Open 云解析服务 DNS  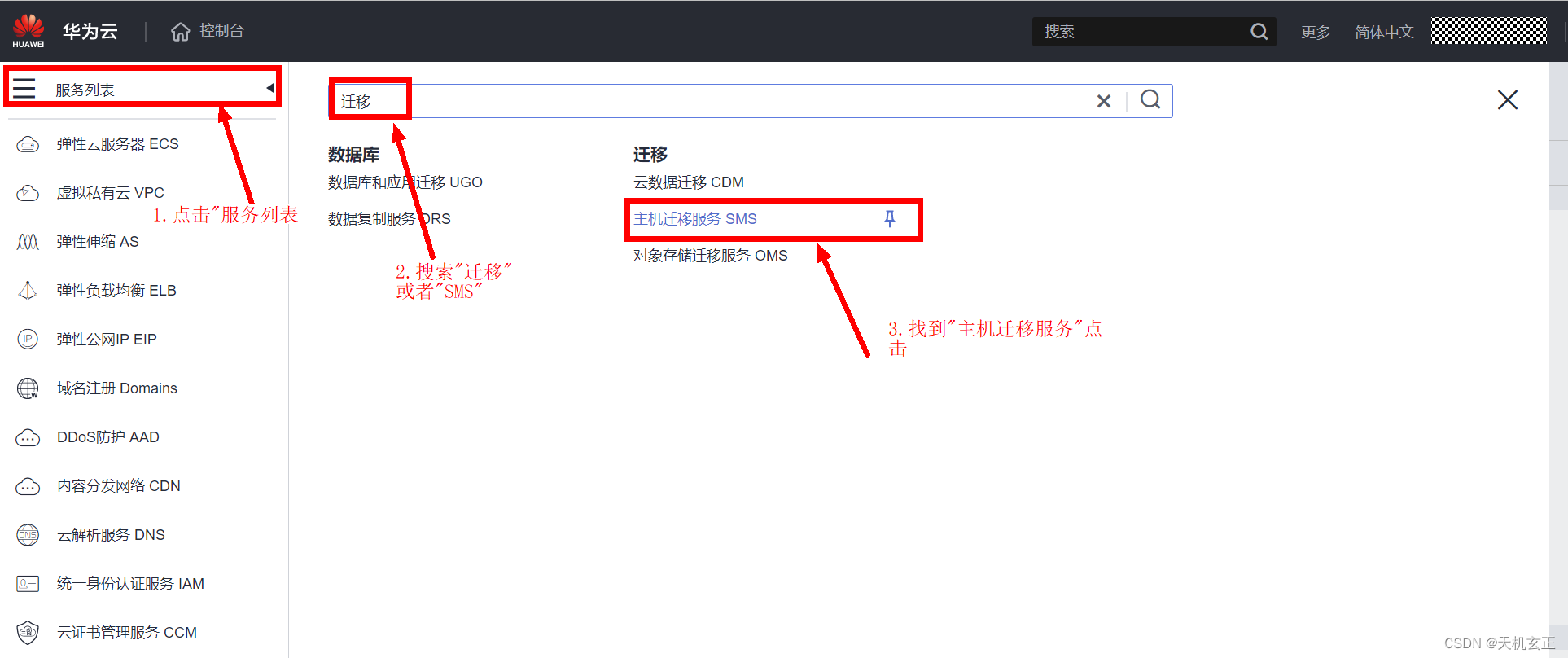coord(111,535)
